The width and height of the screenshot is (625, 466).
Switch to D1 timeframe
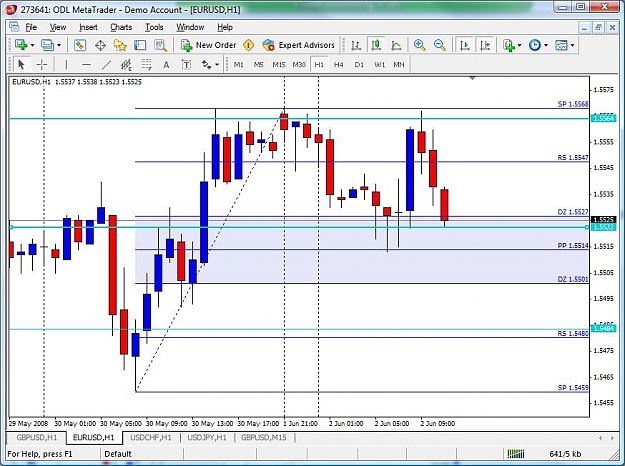359,65
